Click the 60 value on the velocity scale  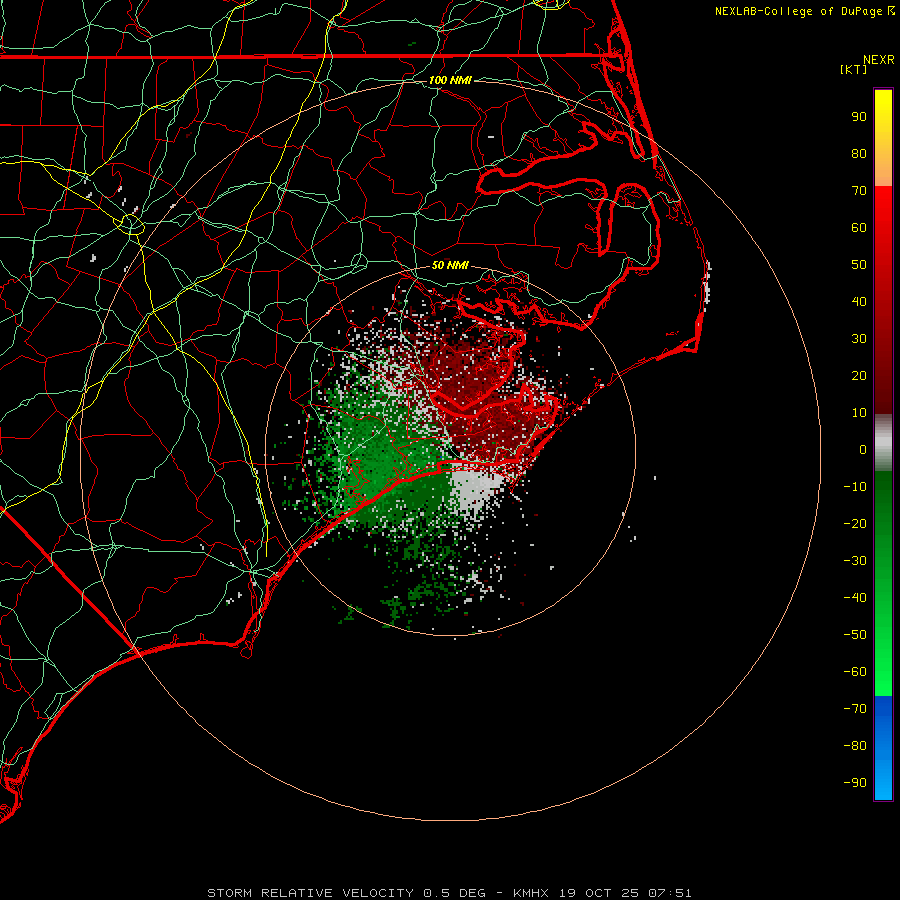pyautogui.click(x=859, y=227)
